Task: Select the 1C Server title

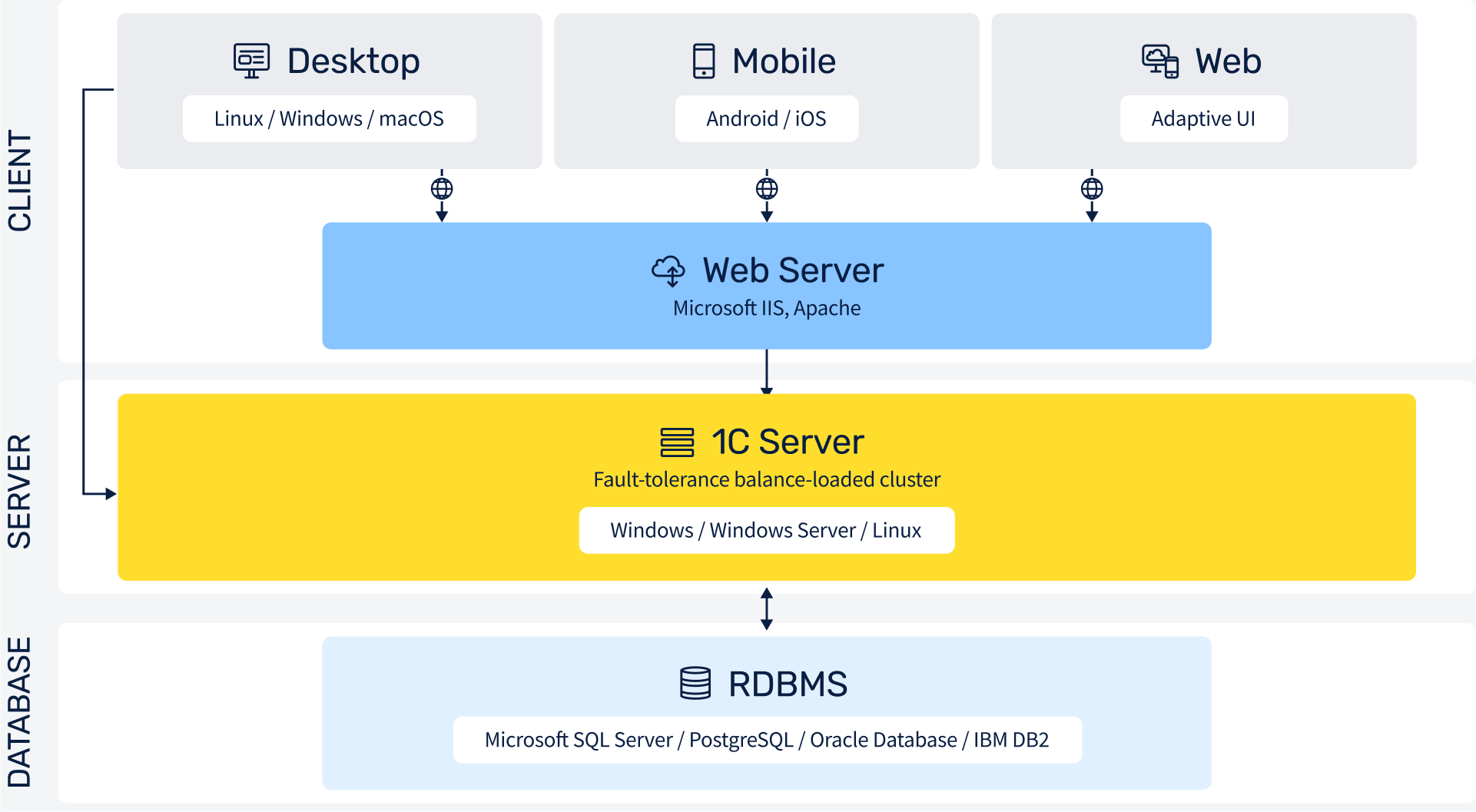Action: (788, 442)
